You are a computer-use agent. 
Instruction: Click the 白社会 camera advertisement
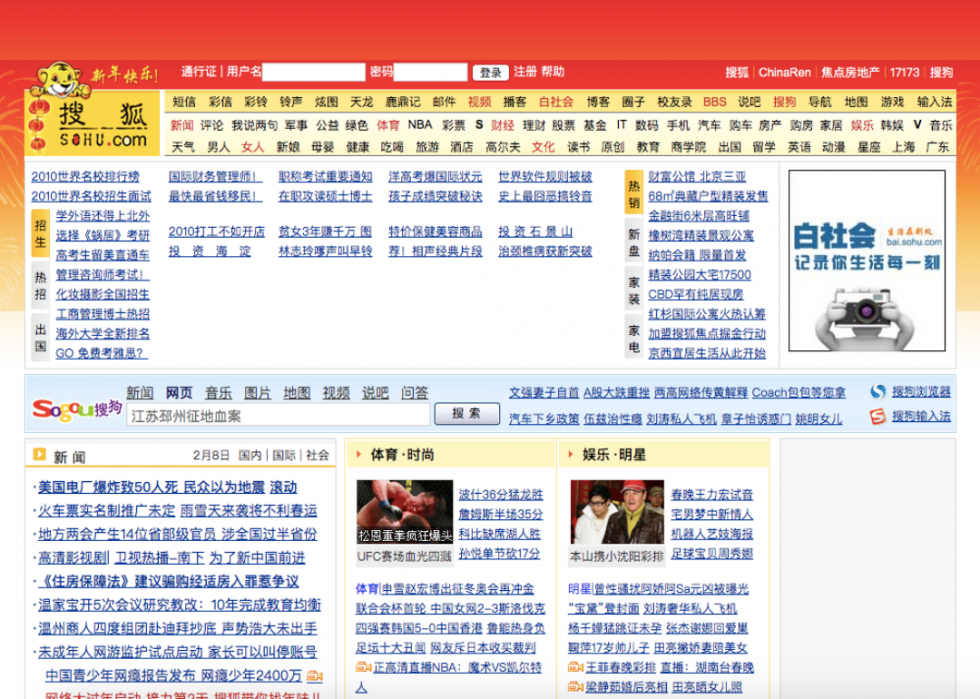(x=867, y=261)
